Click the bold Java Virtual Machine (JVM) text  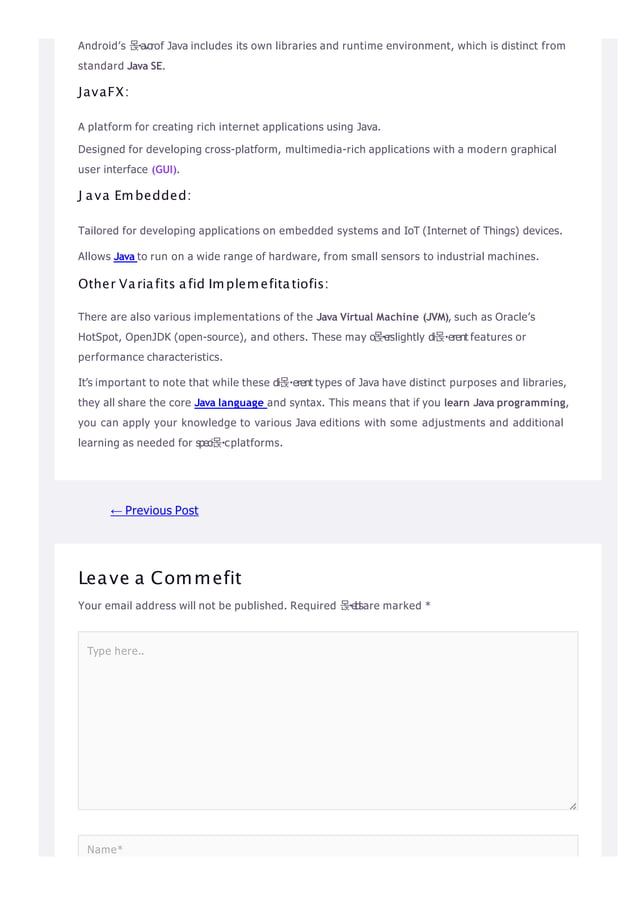click(x=383, y=317)
